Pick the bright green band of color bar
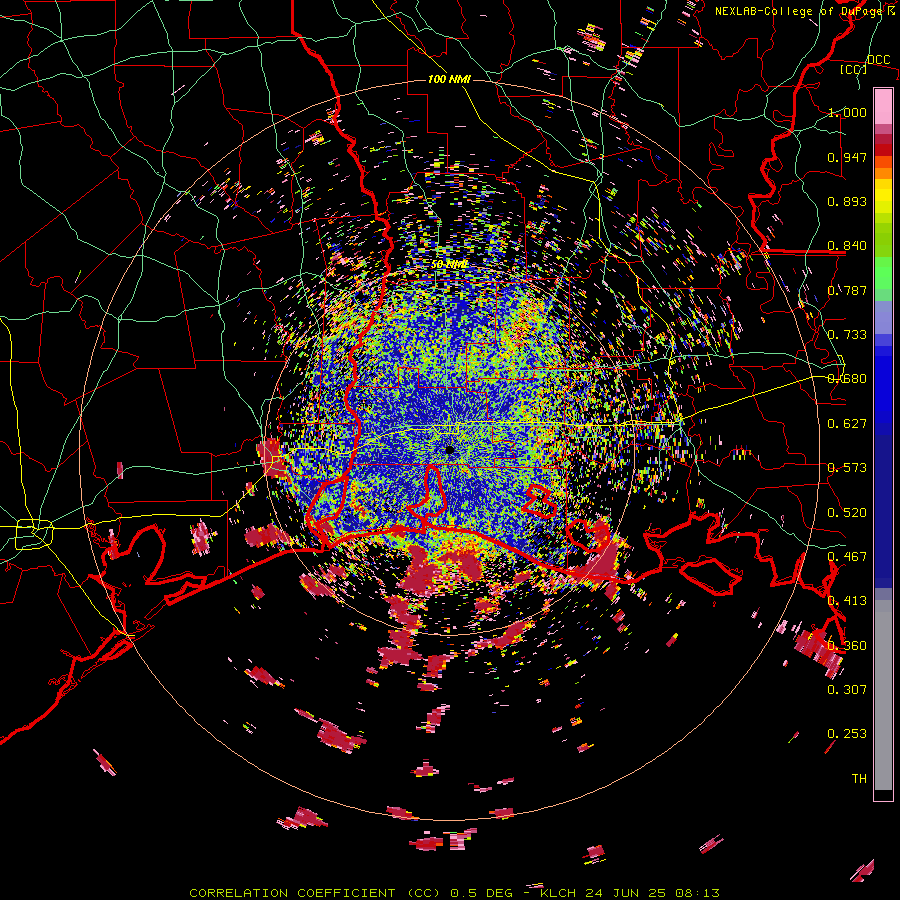The image size is (900, 900). pos(883,273)
